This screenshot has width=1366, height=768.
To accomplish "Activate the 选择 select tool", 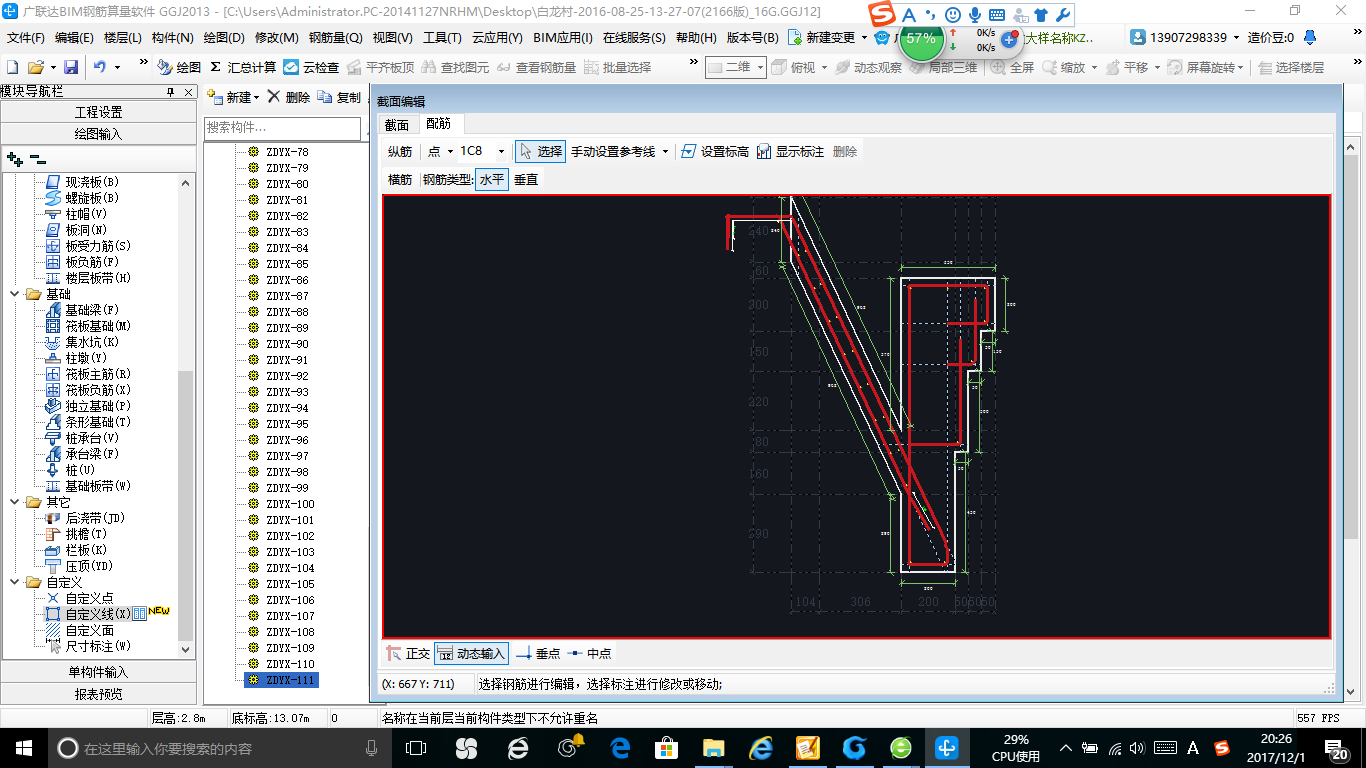I will tap(541, 151).
